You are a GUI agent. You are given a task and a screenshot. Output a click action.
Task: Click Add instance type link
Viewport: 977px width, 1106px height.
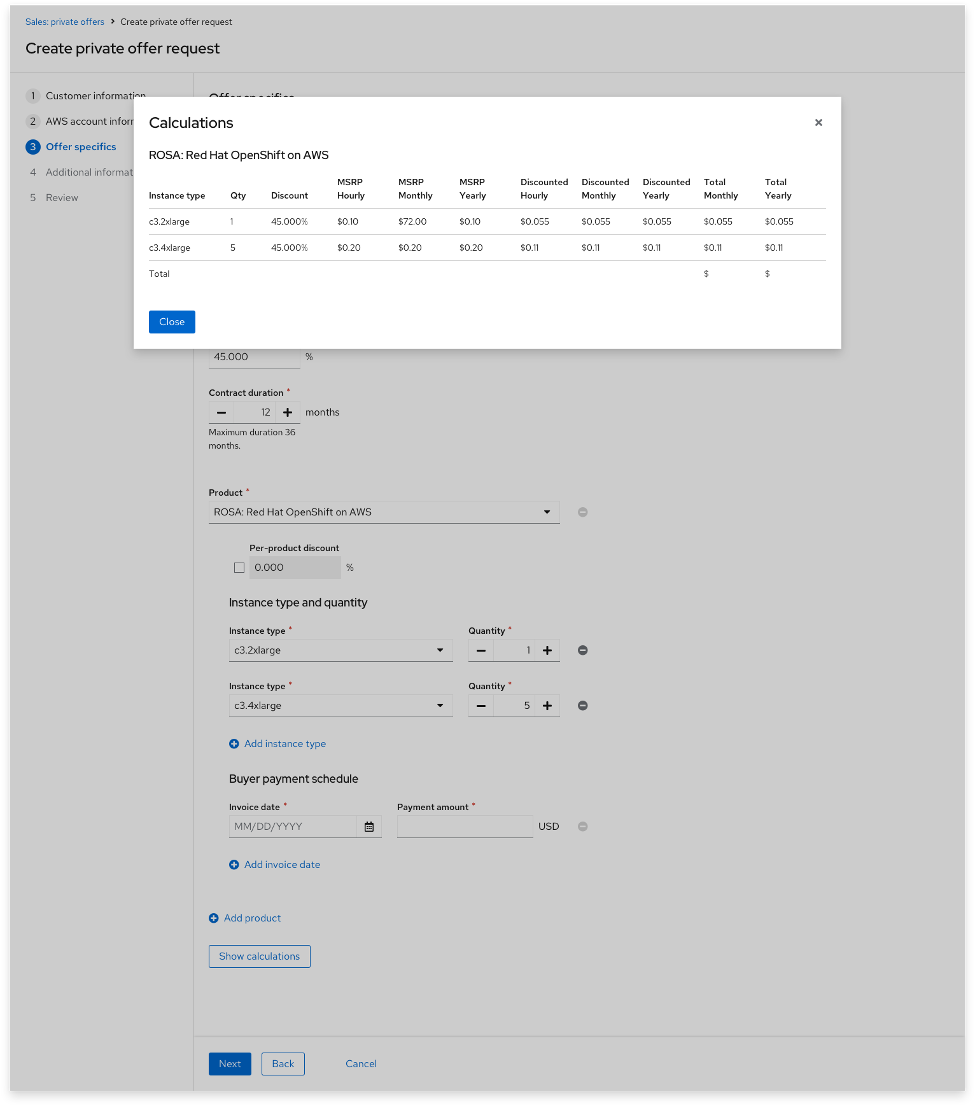pyautogui.click(x=277, y=743)
